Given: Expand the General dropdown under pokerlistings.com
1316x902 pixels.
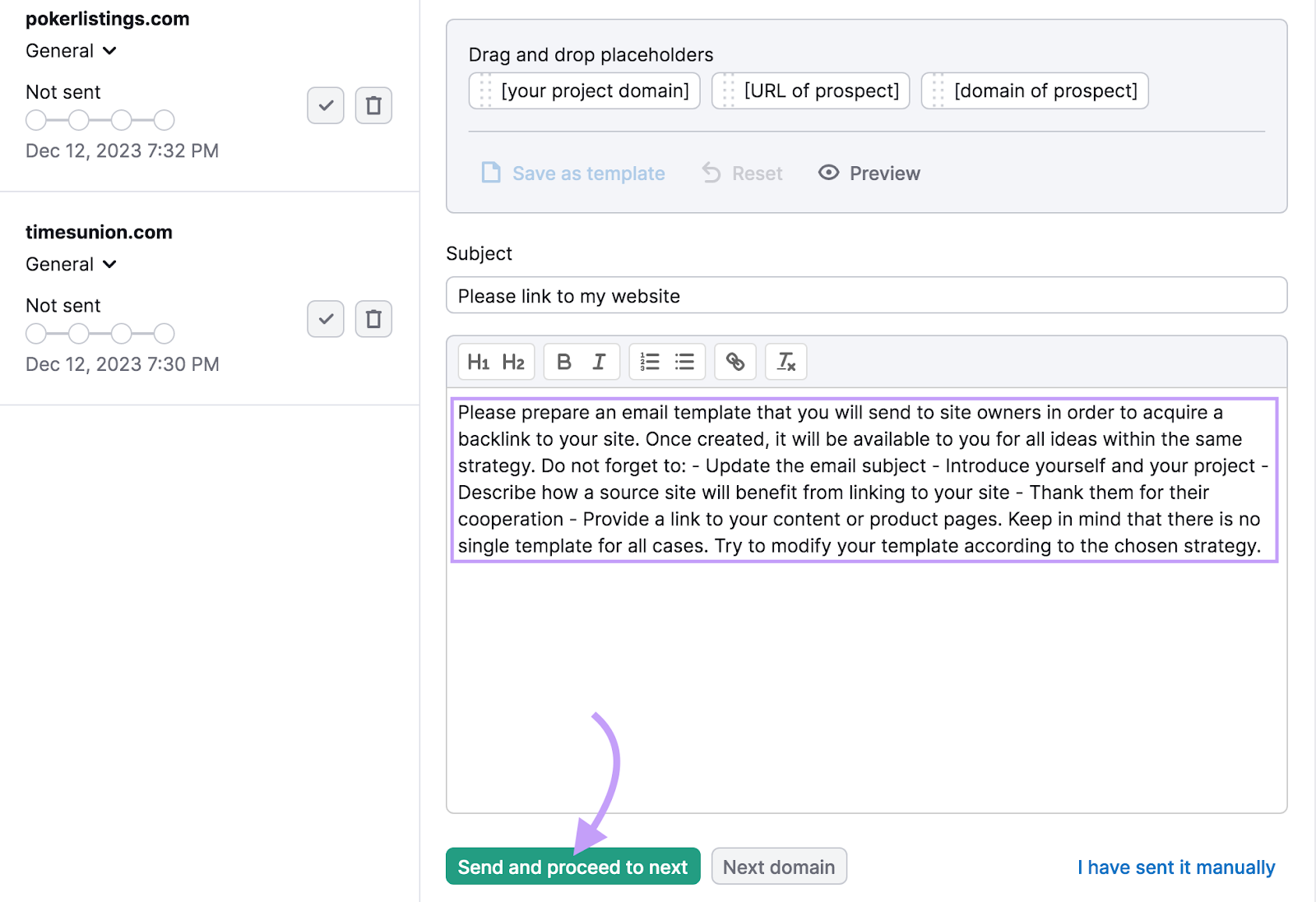Looking at the screenshot, I should (x=72, y=51).
